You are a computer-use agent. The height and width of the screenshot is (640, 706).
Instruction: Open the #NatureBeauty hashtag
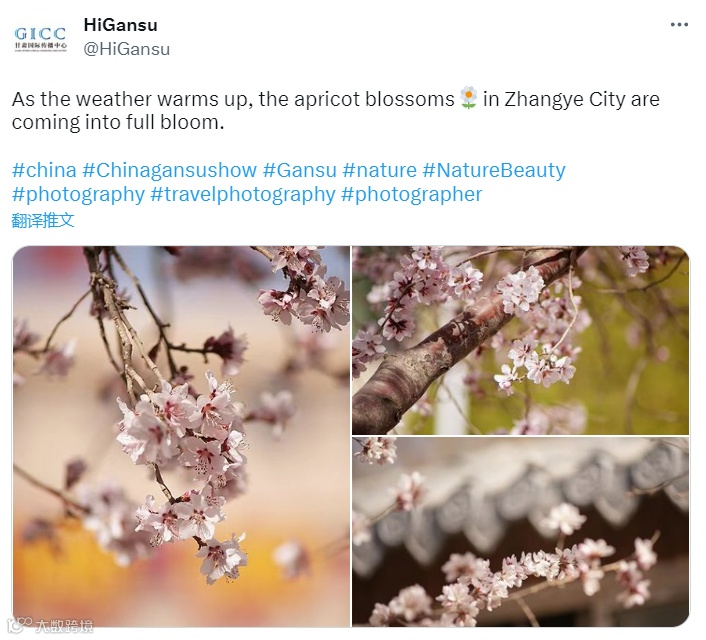pyautogui.click(x=494, y=170)
